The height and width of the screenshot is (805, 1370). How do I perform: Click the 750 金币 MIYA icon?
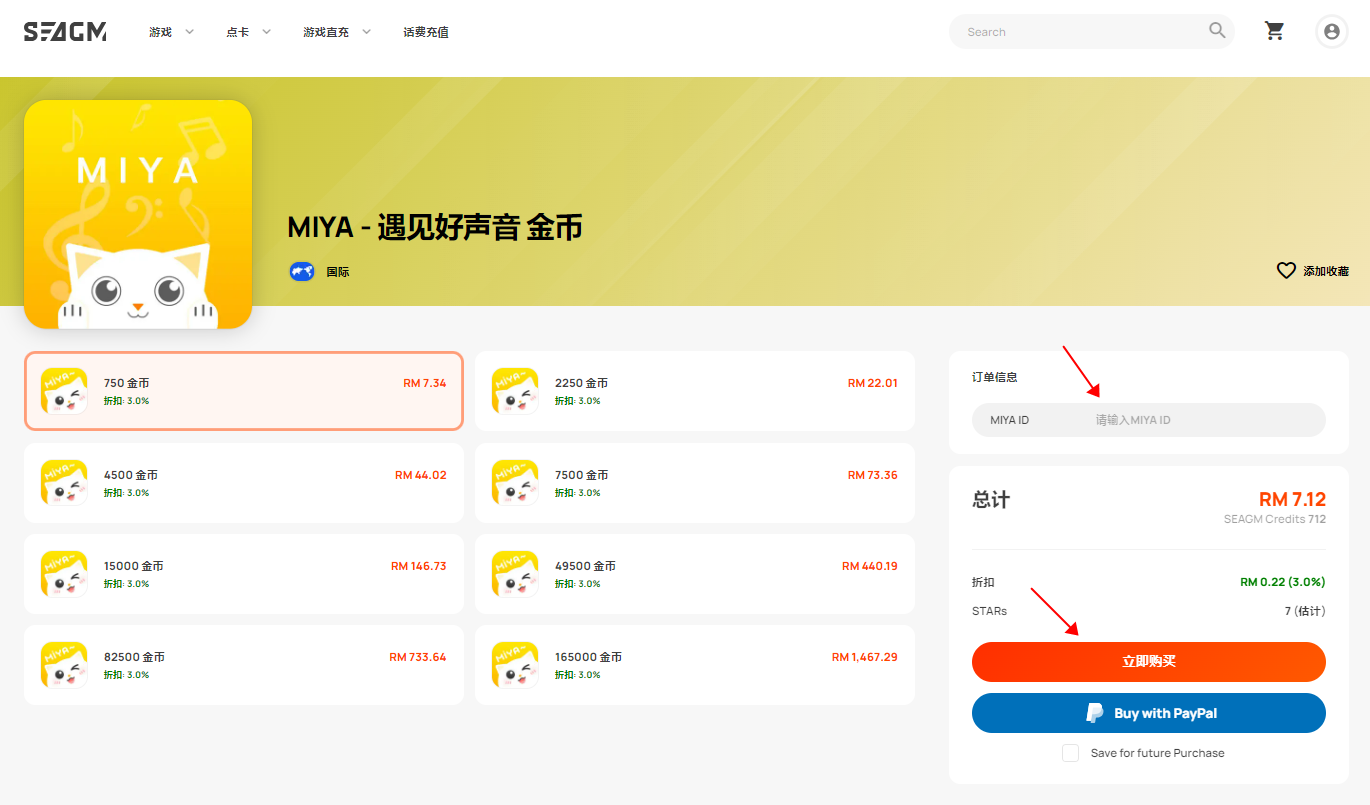click(x=64, y=391)
